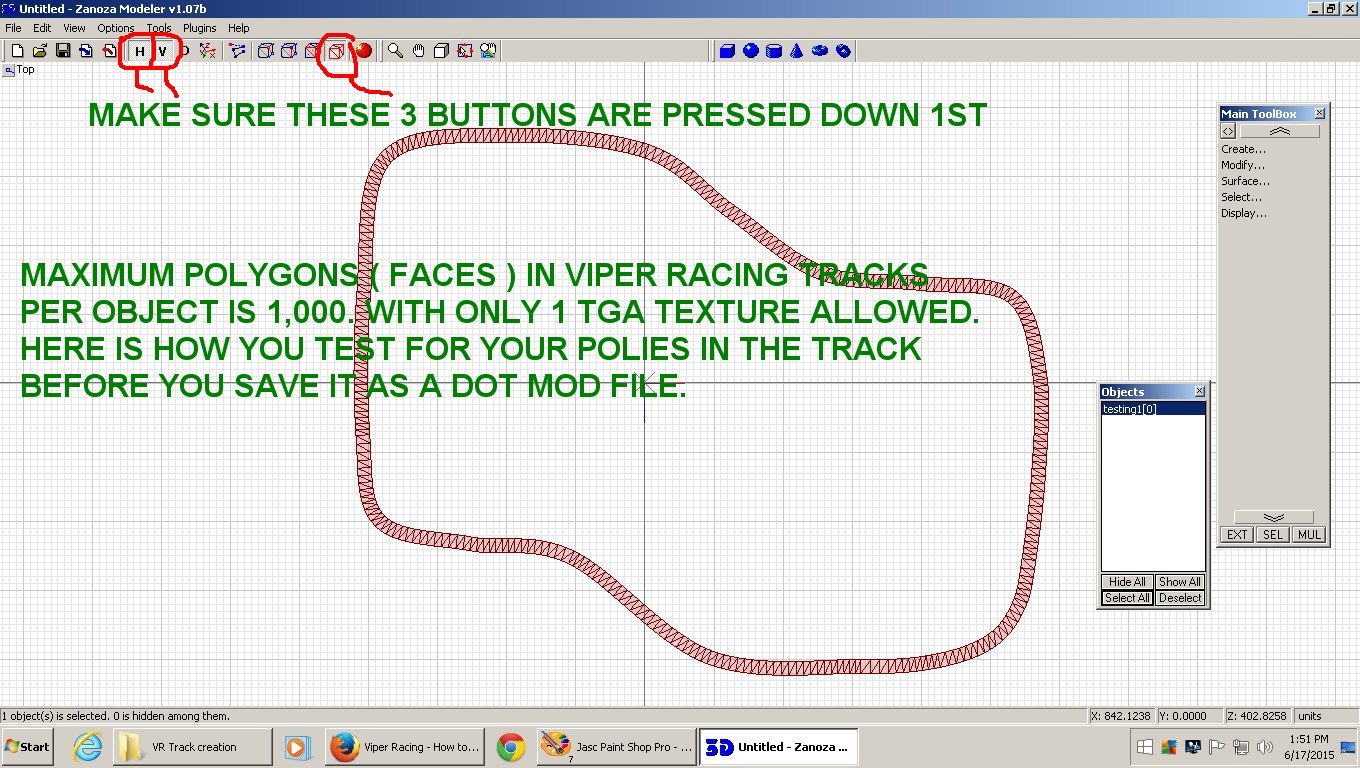Click the blue polyline nodes toolbar icon
This screenshot has height=768, width=1360.
click(237, 50)
